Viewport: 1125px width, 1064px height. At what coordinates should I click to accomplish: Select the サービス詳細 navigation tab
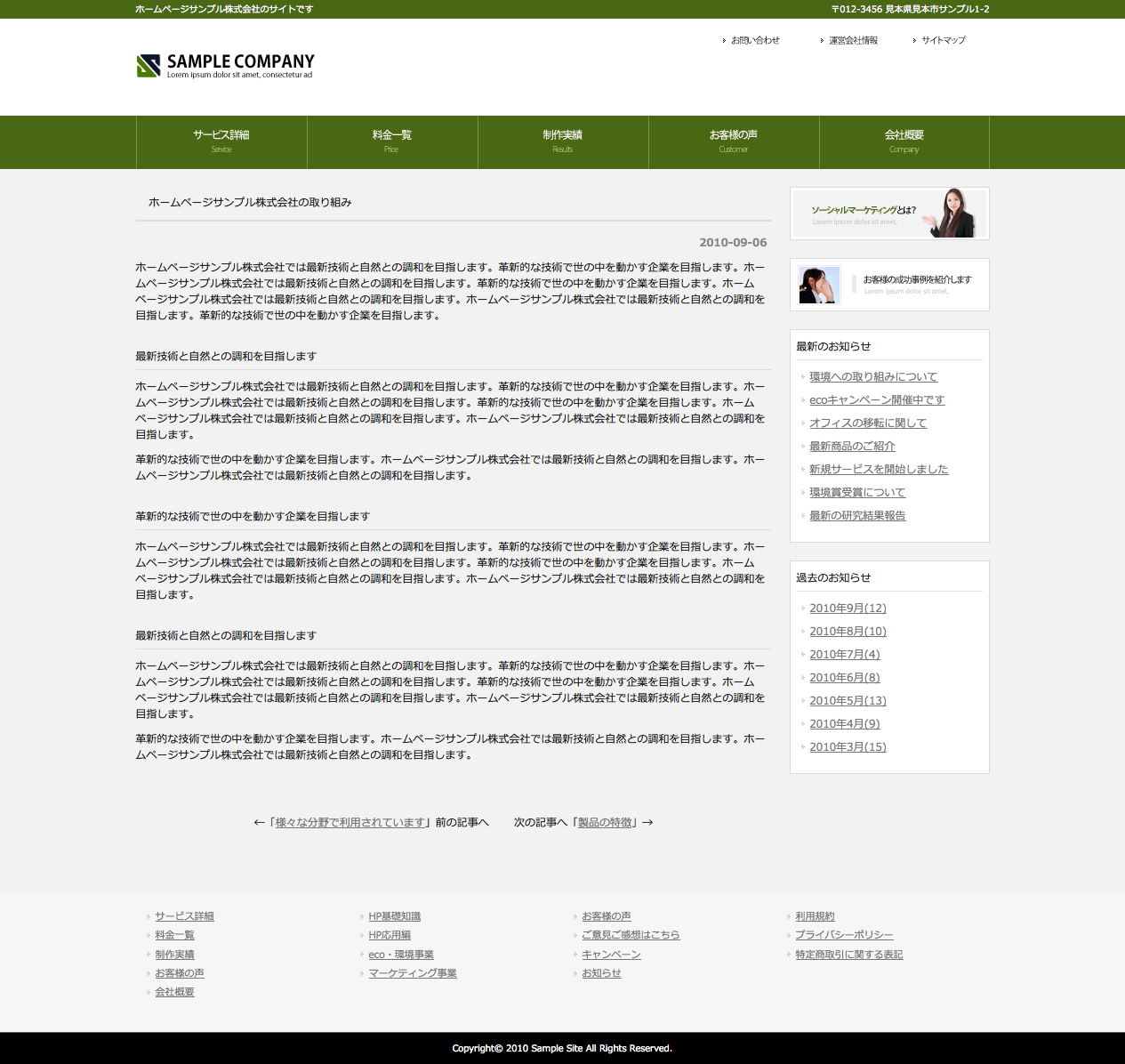[x=221, y=141]
